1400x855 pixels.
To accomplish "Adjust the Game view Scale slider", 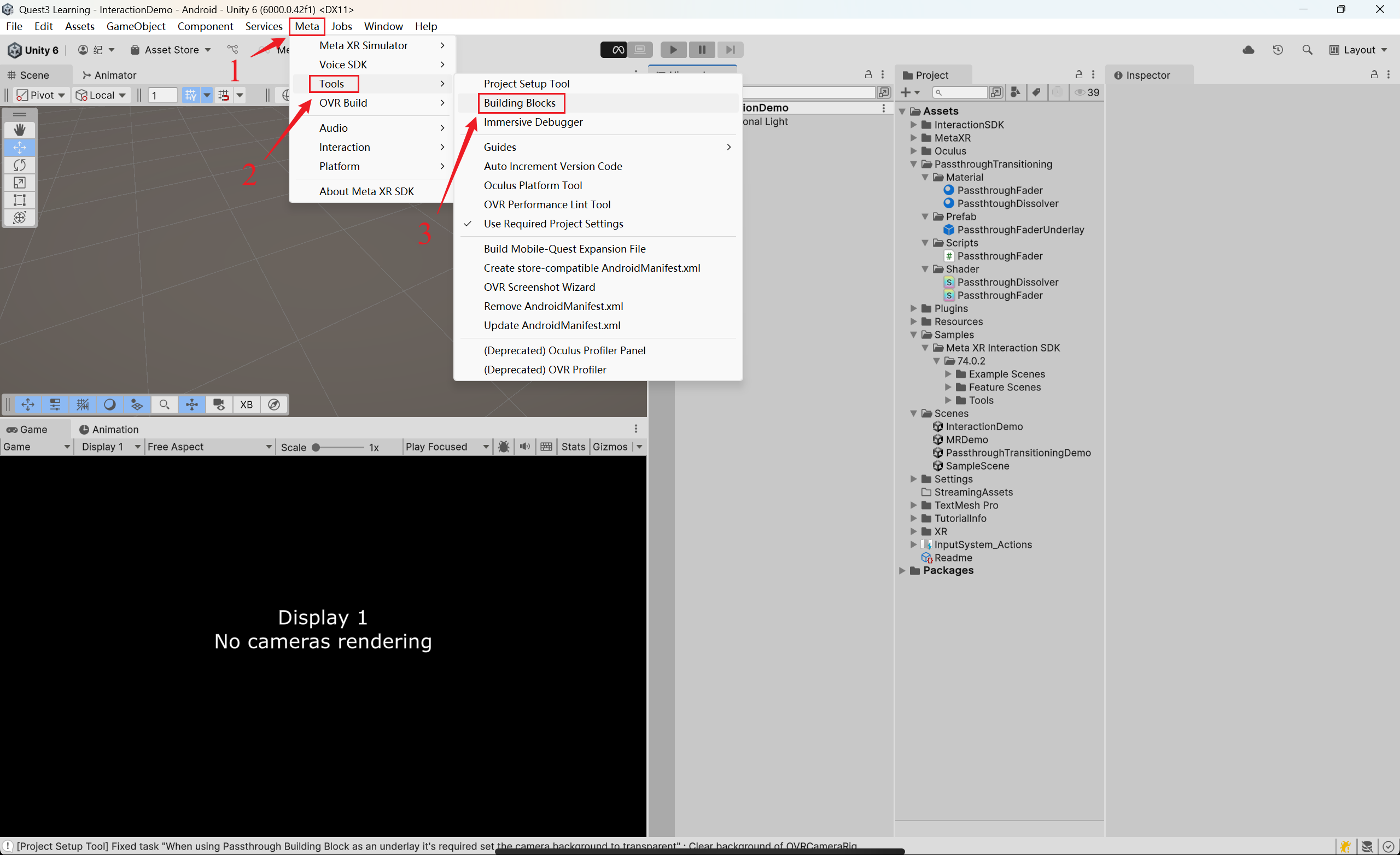I will pos(317,448).
